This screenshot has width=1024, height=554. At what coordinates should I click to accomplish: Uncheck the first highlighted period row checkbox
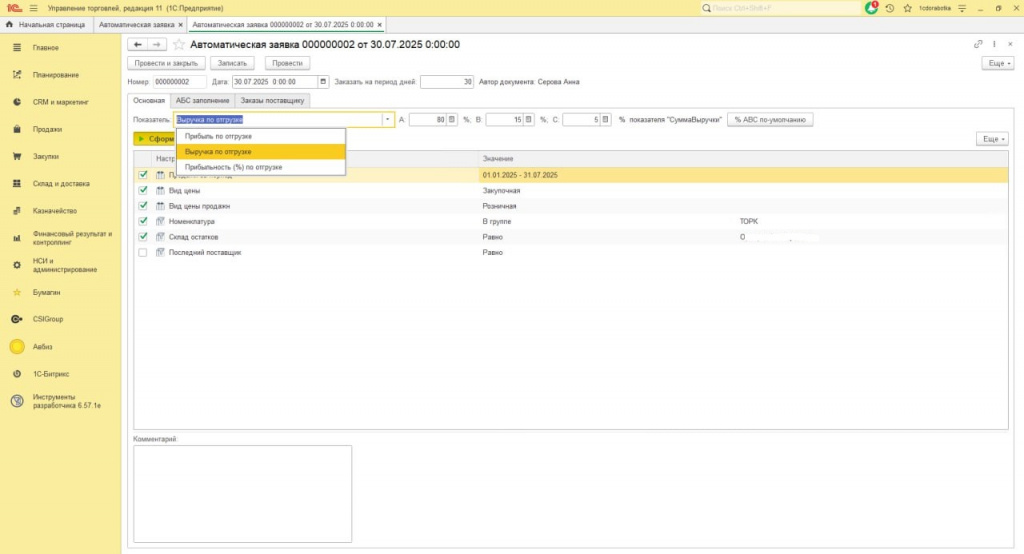[x=143, y=175]
